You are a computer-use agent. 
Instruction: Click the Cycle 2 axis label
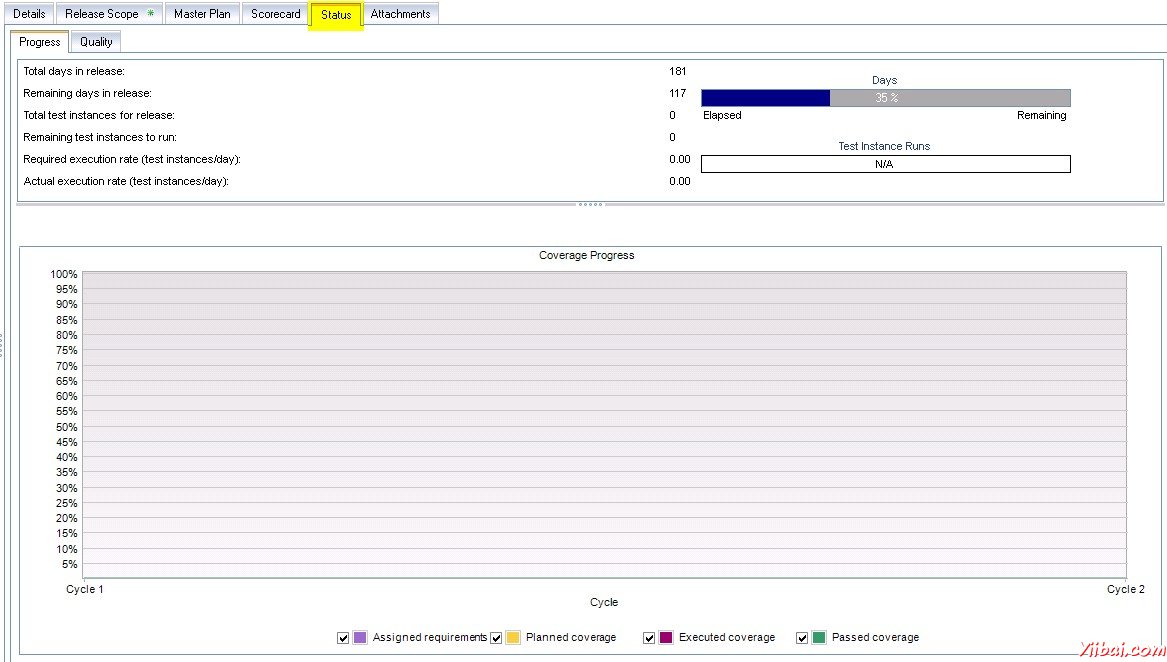[1125, 590]
